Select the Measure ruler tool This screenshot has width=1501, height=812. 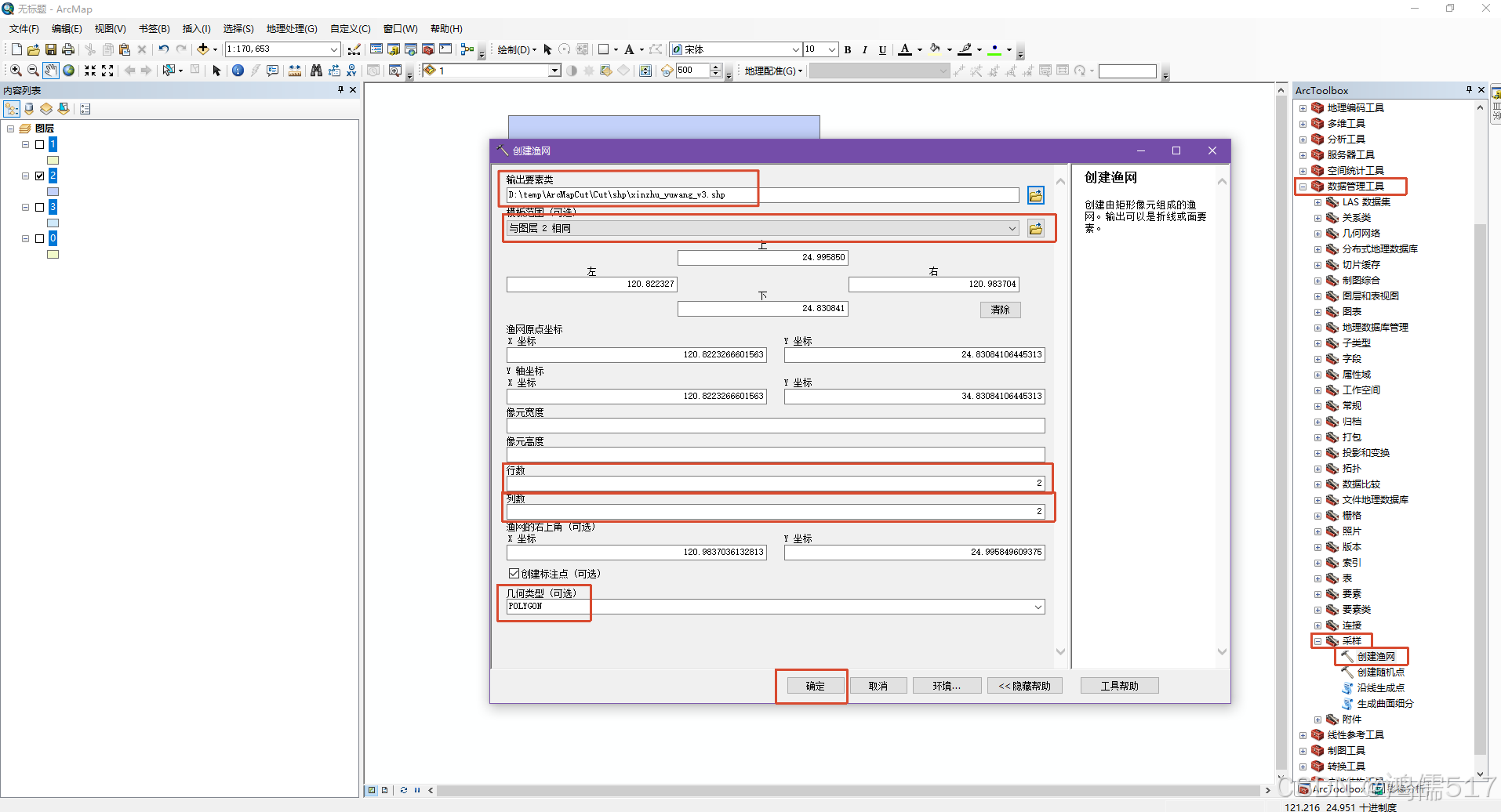[295, 71]
